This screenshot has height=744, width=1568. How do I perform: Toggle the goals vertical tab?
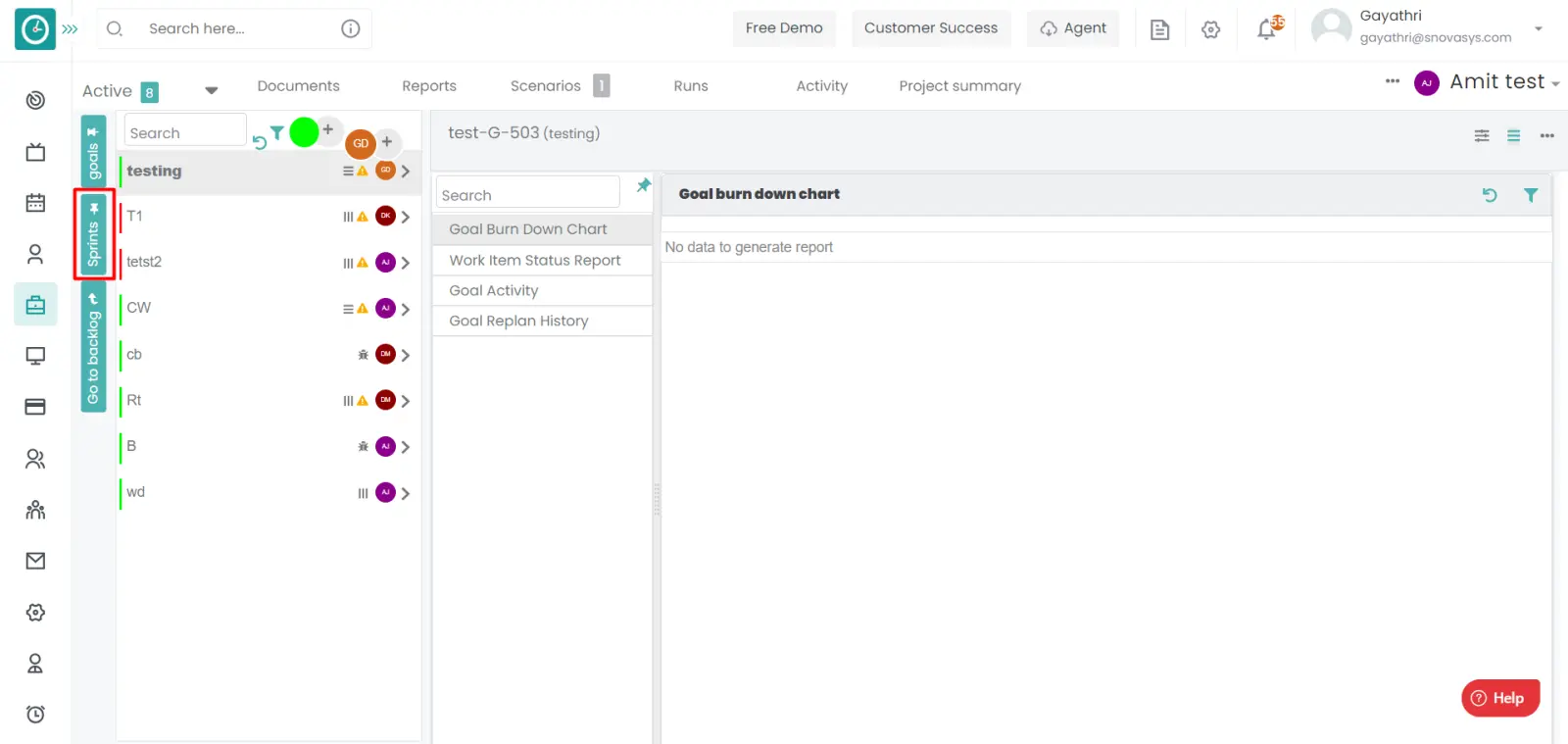[94, 151]
